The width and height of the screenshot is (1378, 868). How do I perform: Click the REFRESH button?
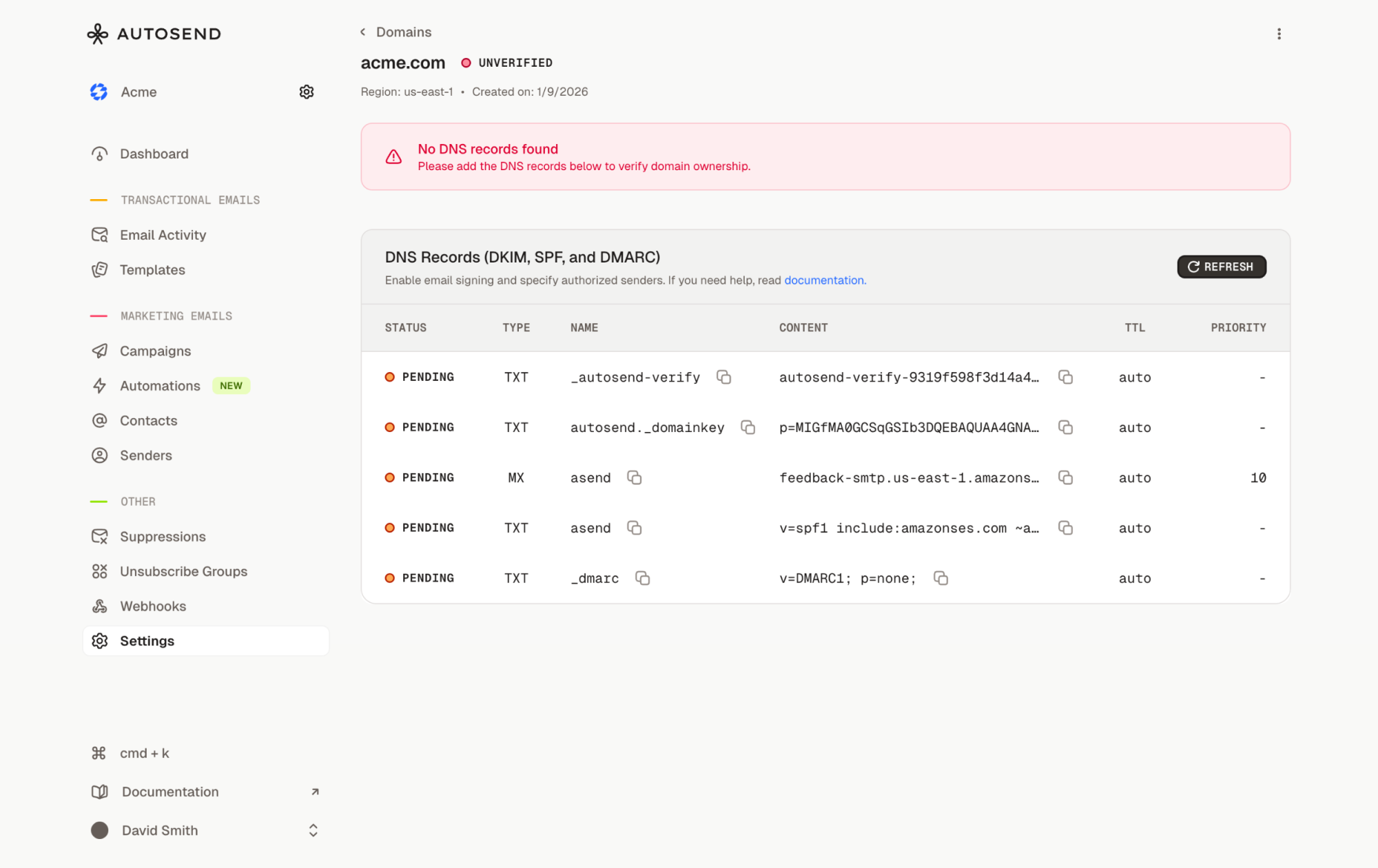(x=1221, y=267)
